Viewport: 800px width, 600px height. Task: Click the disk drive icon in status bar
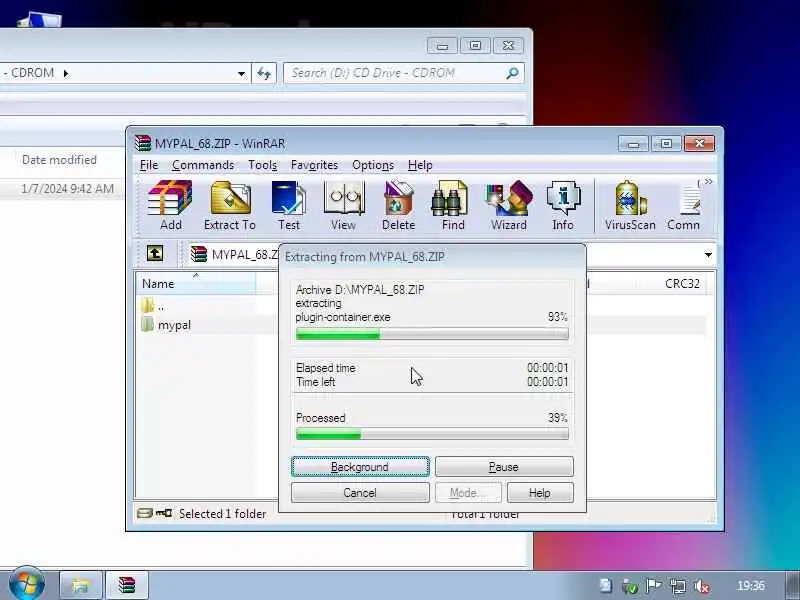(x=145, y=513)
